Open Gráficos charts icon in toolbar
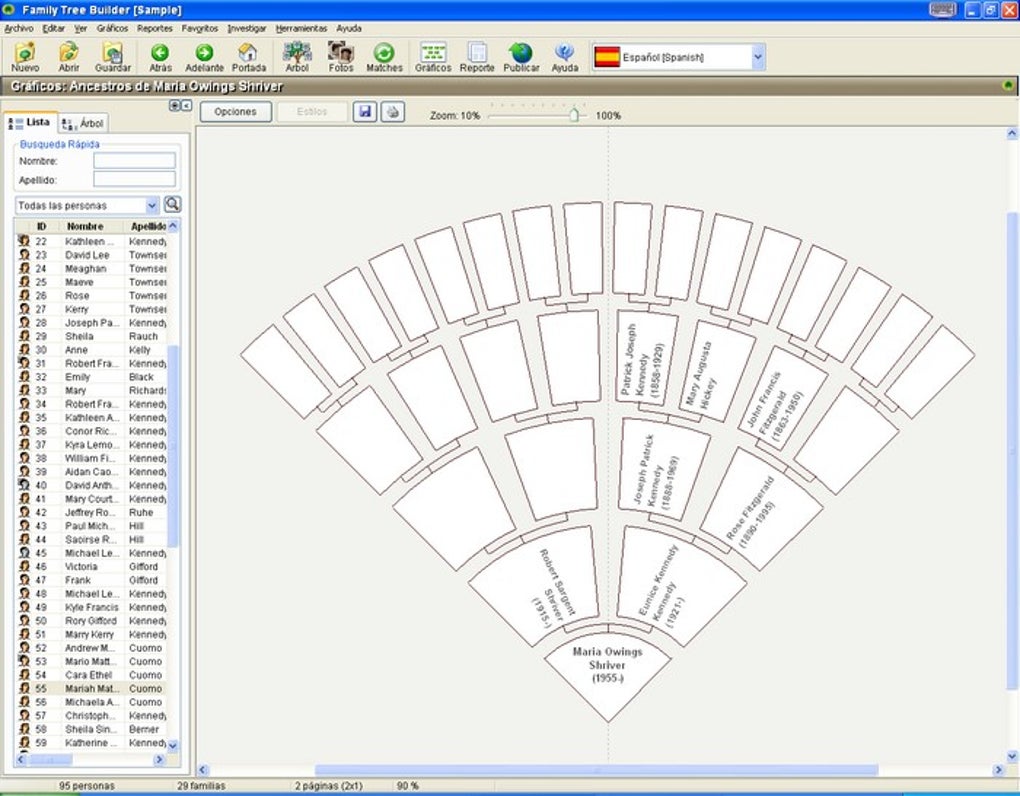This screenshot has height=796, width=1020. click(x=433, y=57)
